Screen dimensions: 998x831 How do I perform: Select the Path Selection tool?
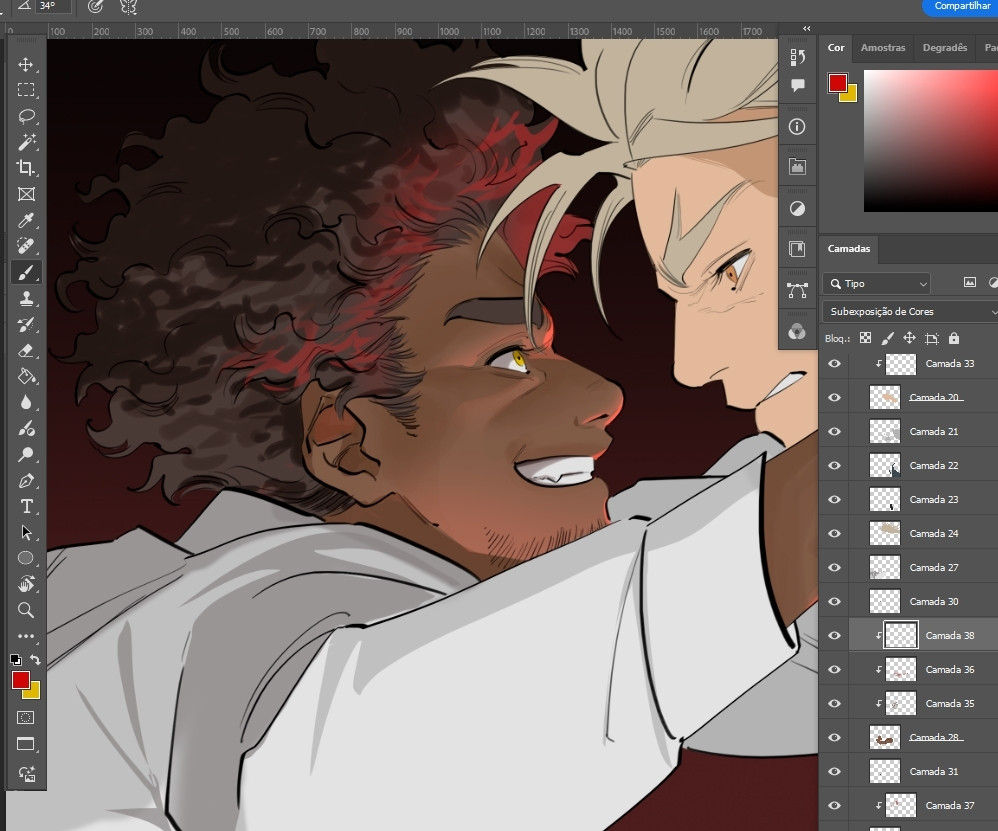[x=25, y=532]
